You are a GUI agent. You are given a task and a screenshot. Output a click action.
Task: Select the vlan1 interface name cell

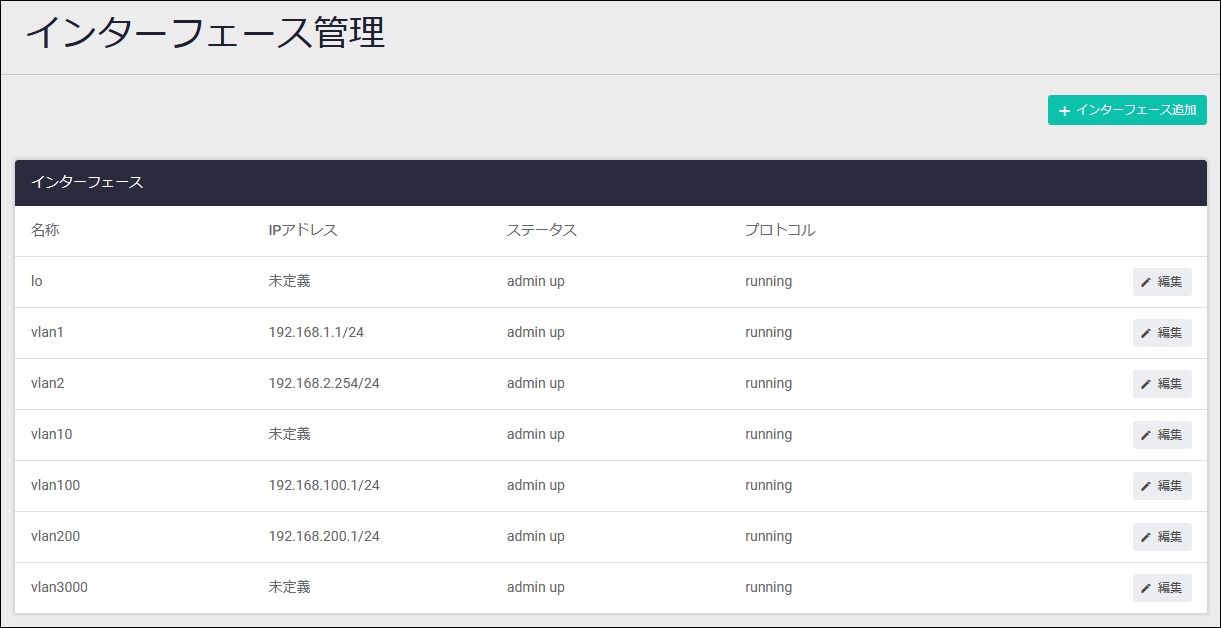coord(47,332)
